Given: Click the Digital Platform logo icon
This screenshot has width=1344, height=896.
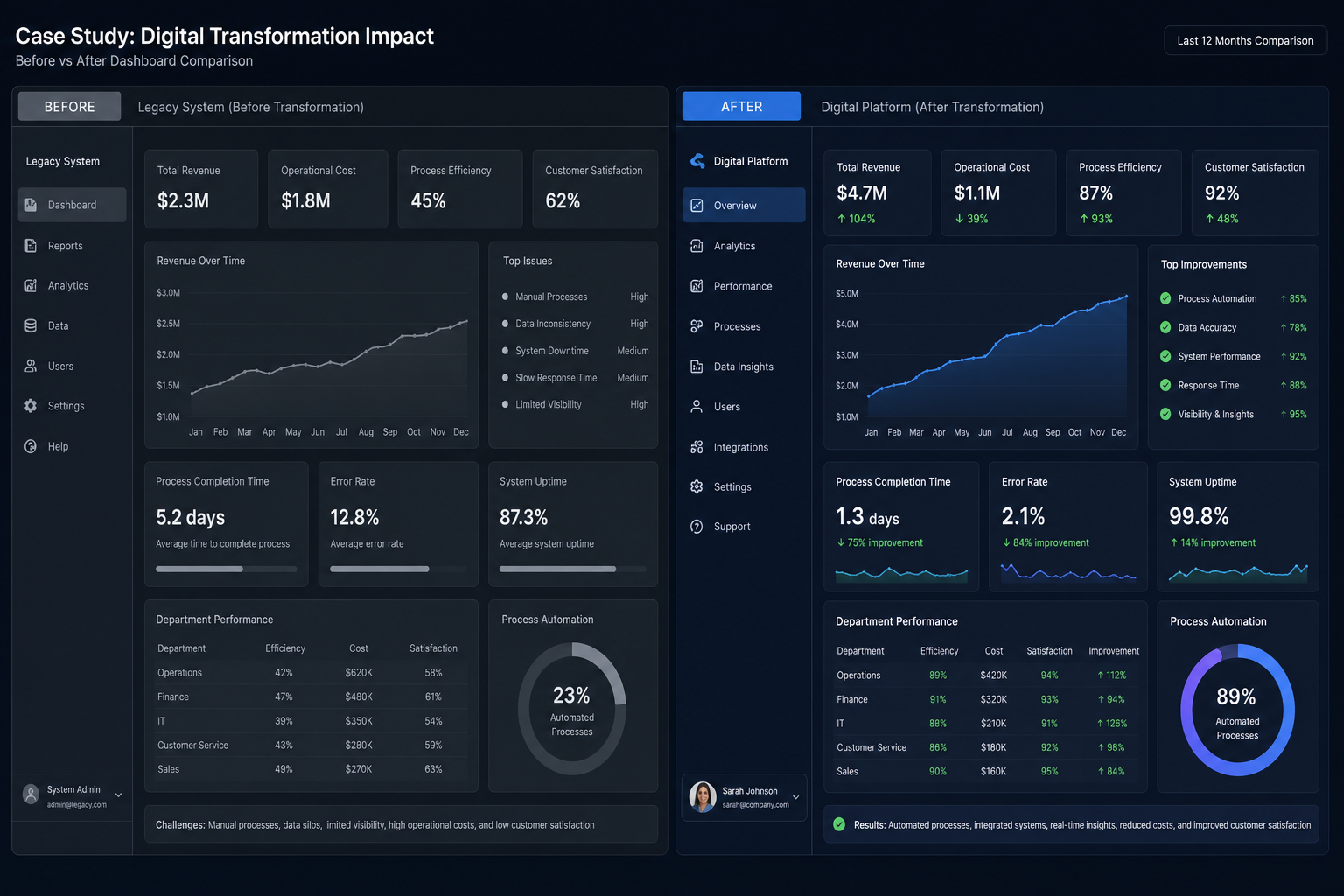Looking at the screenshot, I should [x=697, y=161].
